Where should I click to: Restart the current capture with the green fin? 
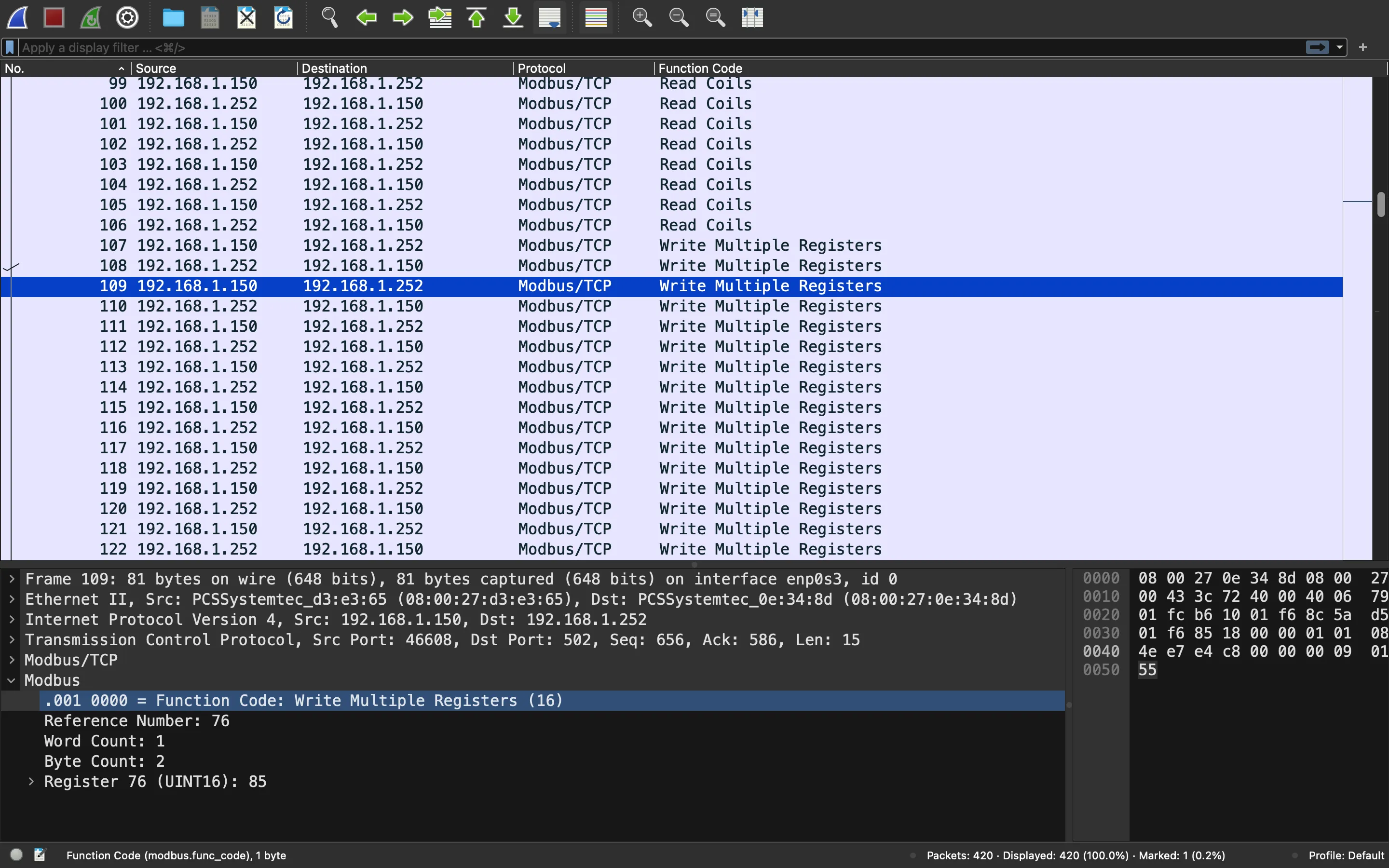click(x=91, y=17)
